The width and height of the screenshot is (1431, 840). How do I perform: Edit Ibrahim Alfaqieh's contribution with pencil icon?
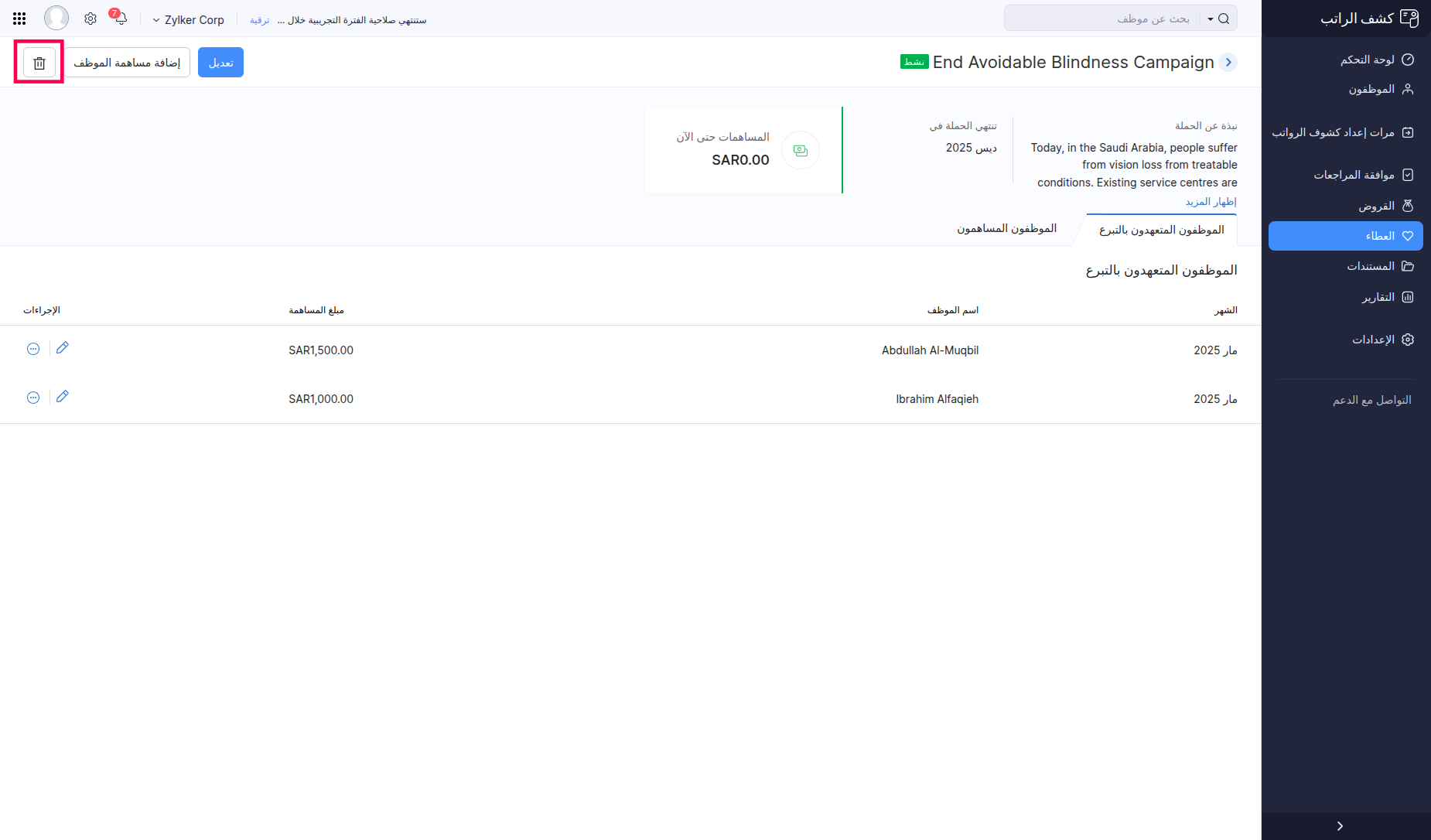coord(63,397)
